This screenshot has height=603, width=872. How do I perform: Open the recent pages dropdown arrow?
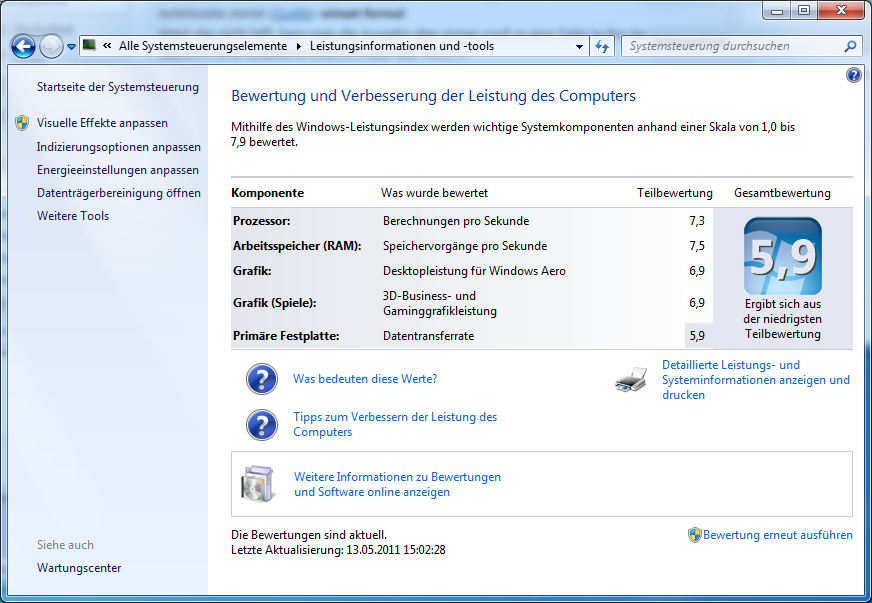click(71, 47)
